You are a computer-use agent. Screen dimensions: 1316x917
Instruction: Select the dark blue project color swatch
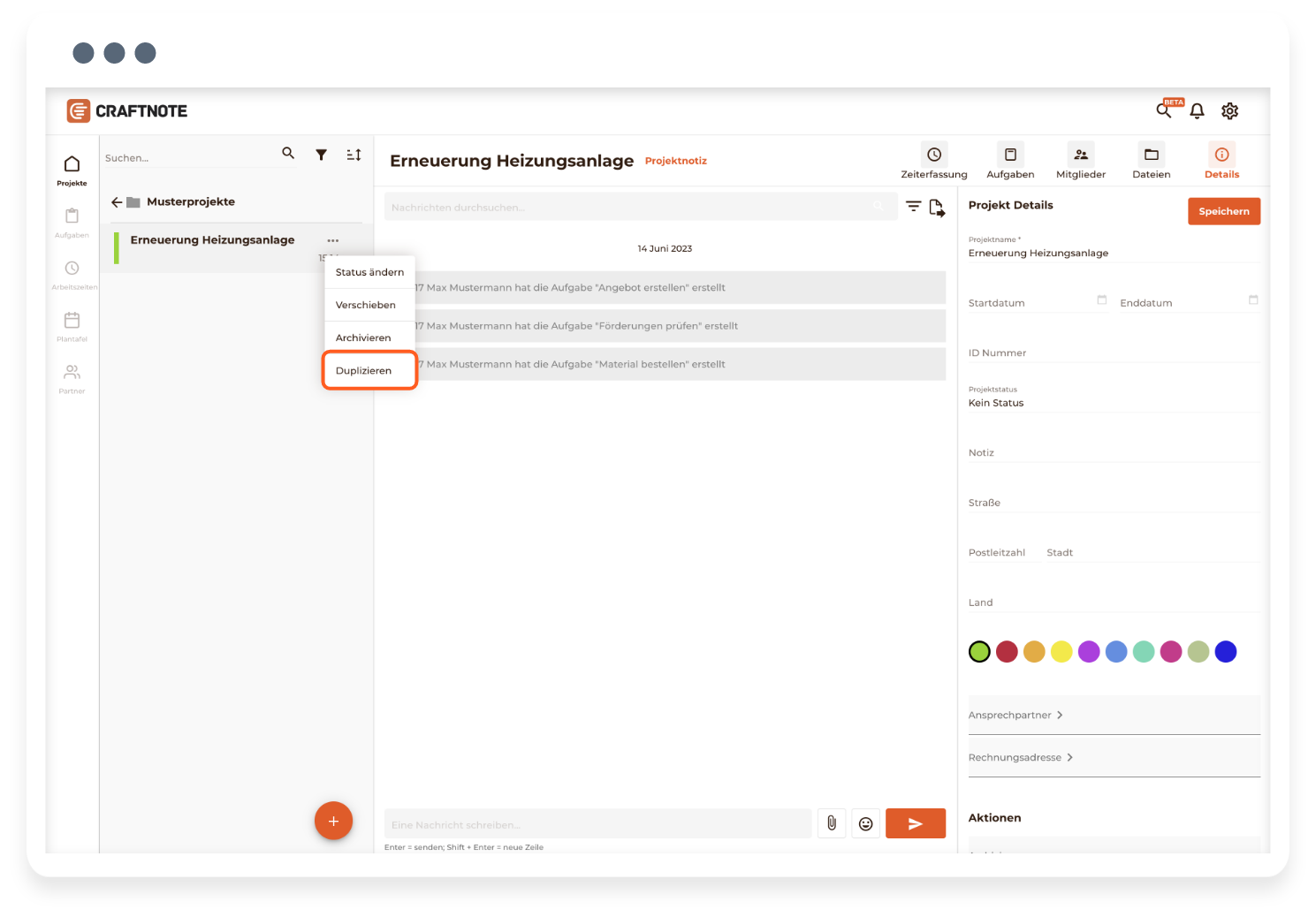(x=1226, y=652)
